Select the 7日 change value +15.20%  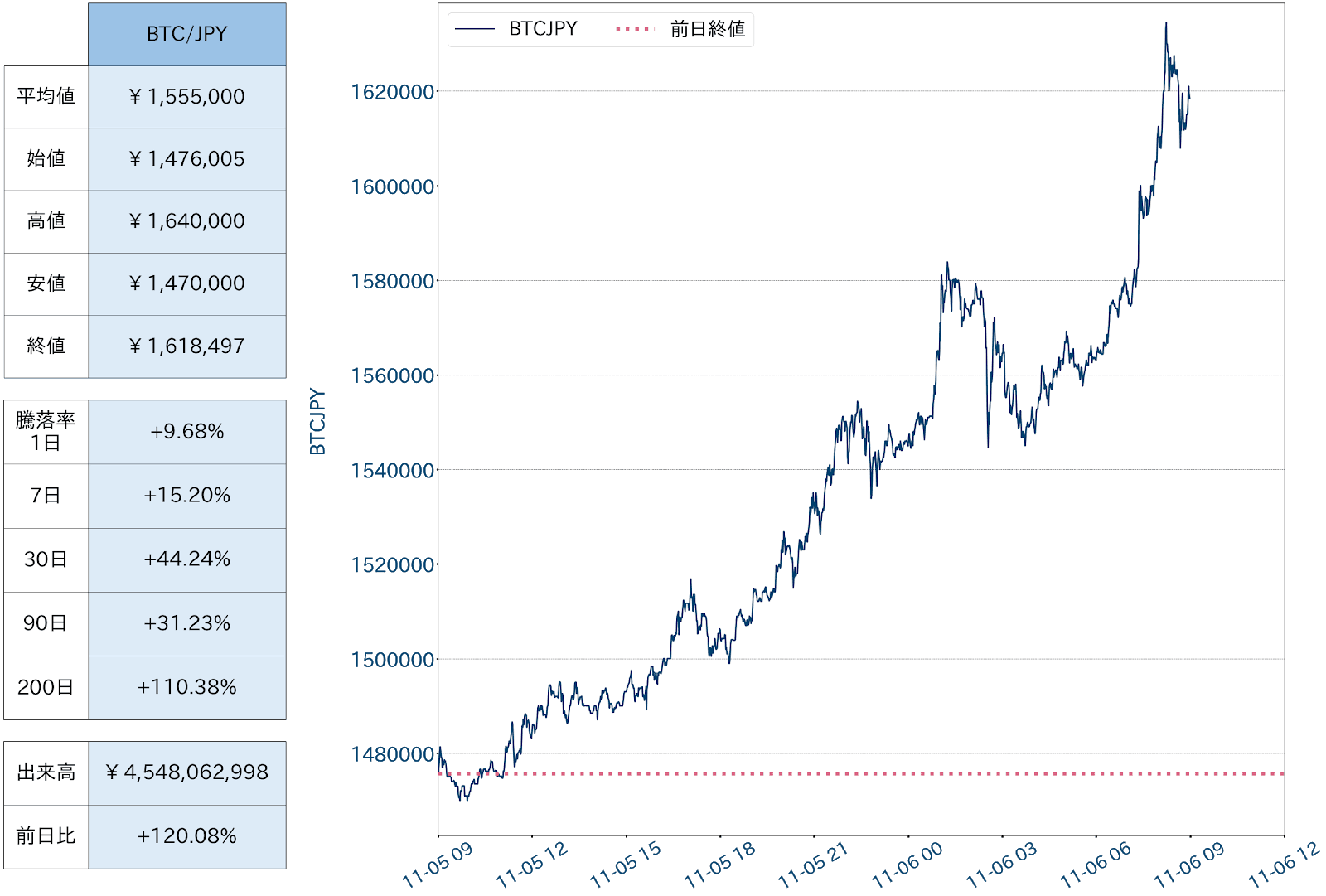[x=186, y=496]
